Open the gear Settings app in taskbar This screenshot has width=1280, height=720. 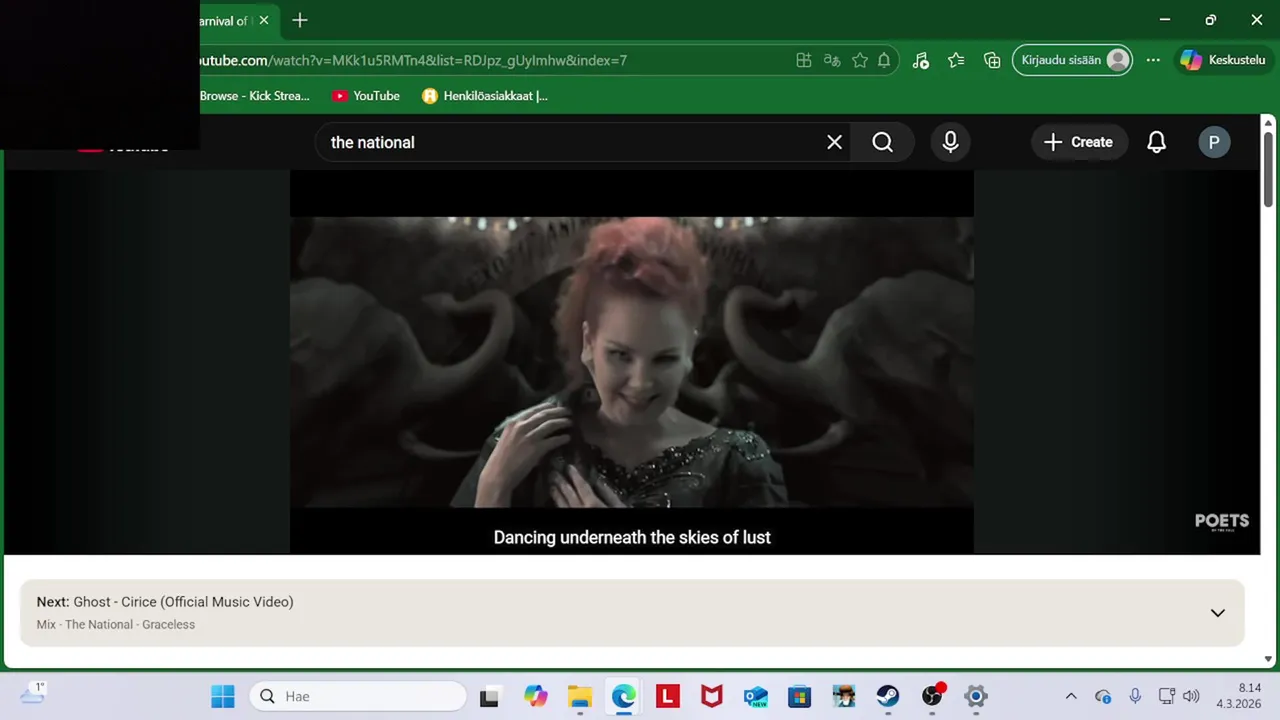point(976,696)
